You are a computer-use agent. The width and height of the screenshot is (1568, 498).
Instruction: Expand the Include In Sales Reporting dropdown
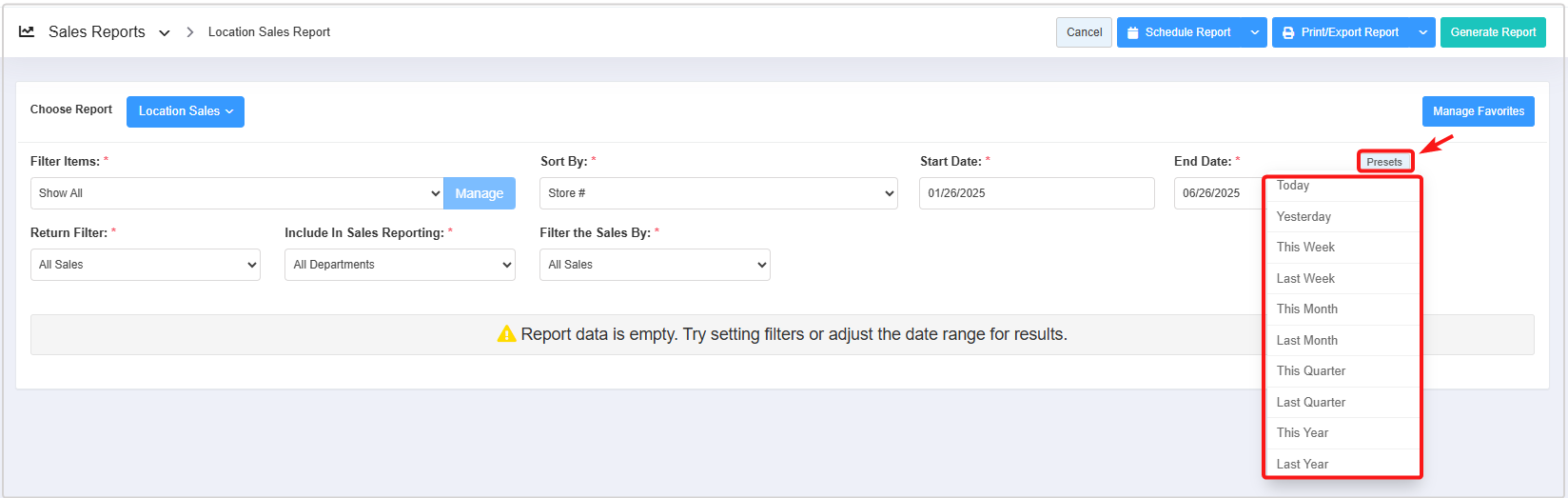coord(400,265)
